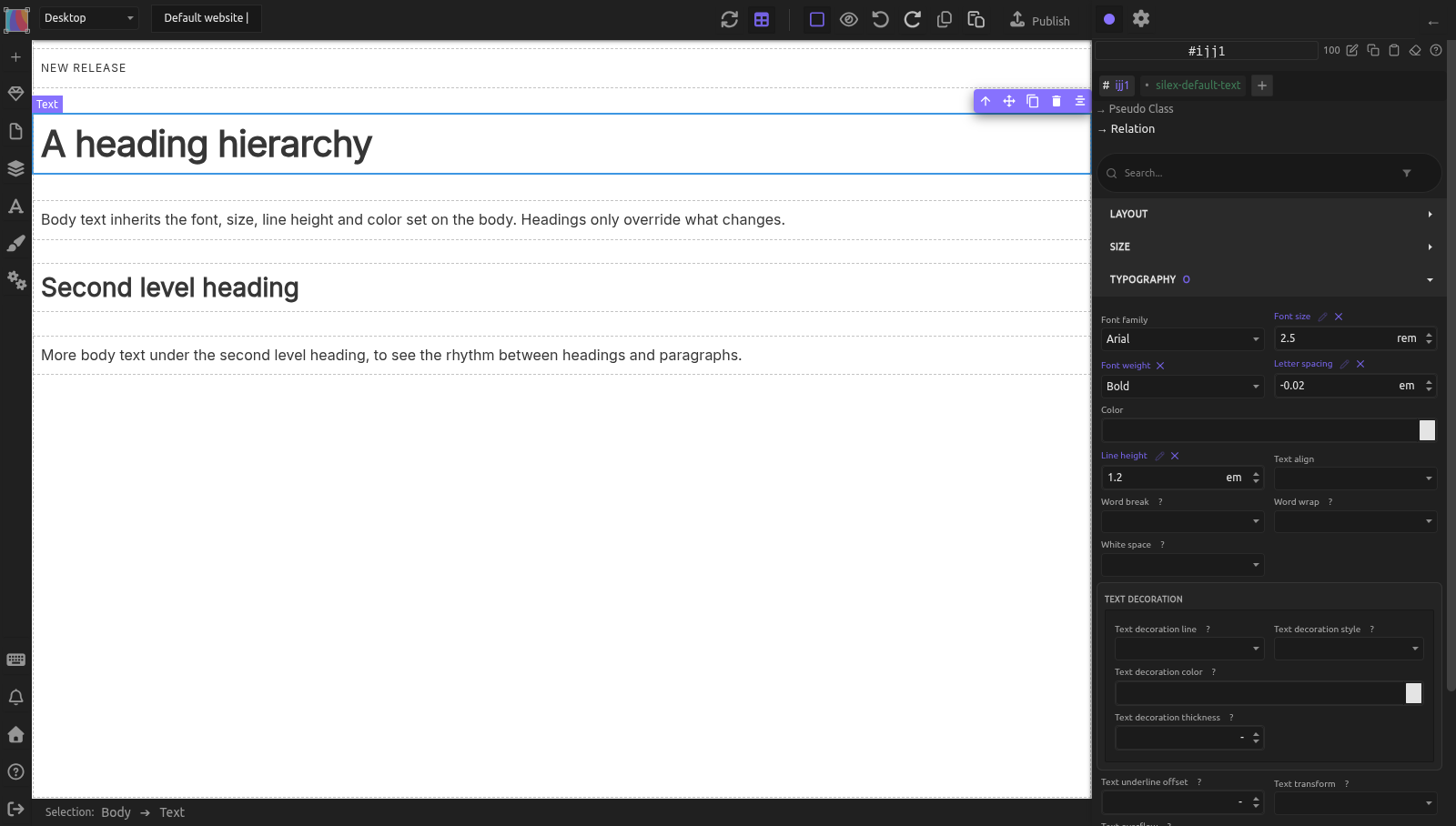The height and width of the screenshot is (826, 1456).
Task: Open the Fonts panel letter A icon
Action: click(x=15, y=206)
